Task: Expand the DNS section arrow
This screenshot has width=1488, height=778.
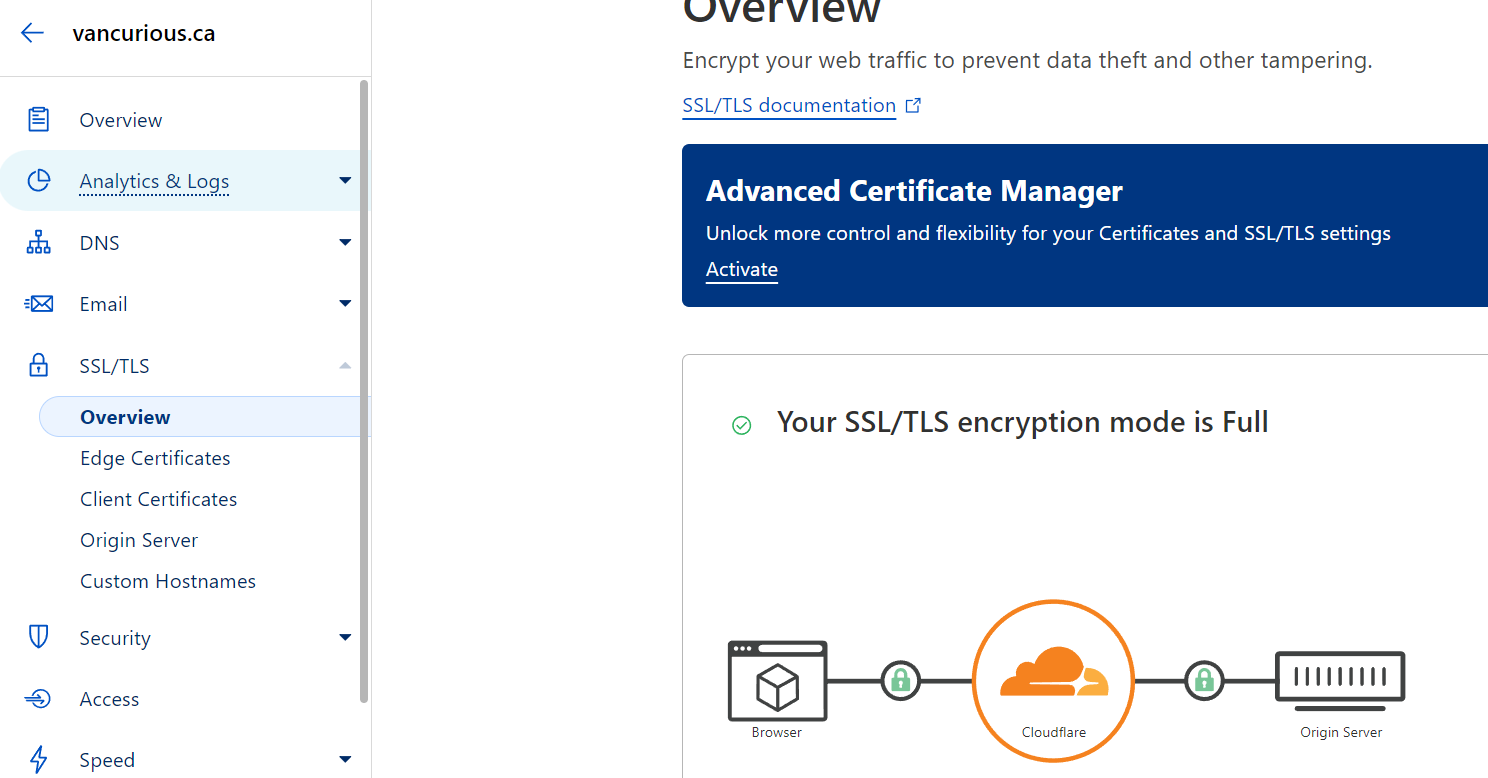Action: (345, 243)
